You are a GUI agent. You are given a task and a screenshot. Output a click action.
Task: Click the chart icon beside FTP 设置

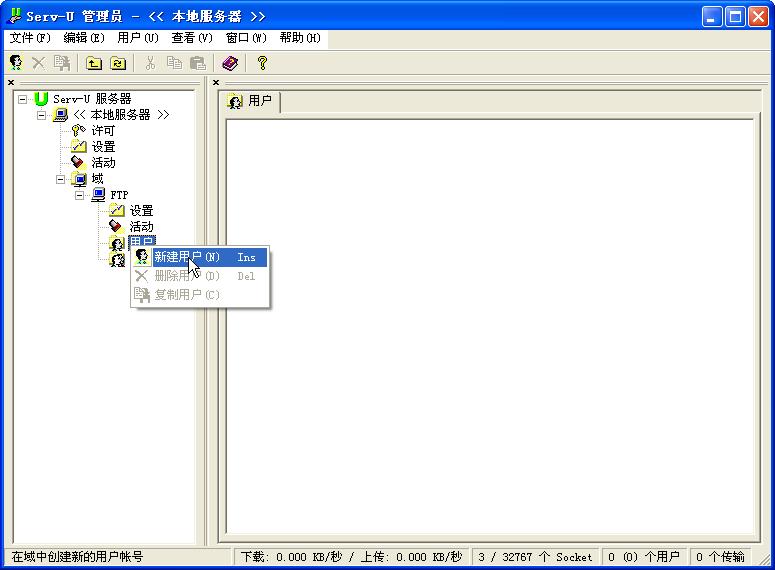point(117,211)
